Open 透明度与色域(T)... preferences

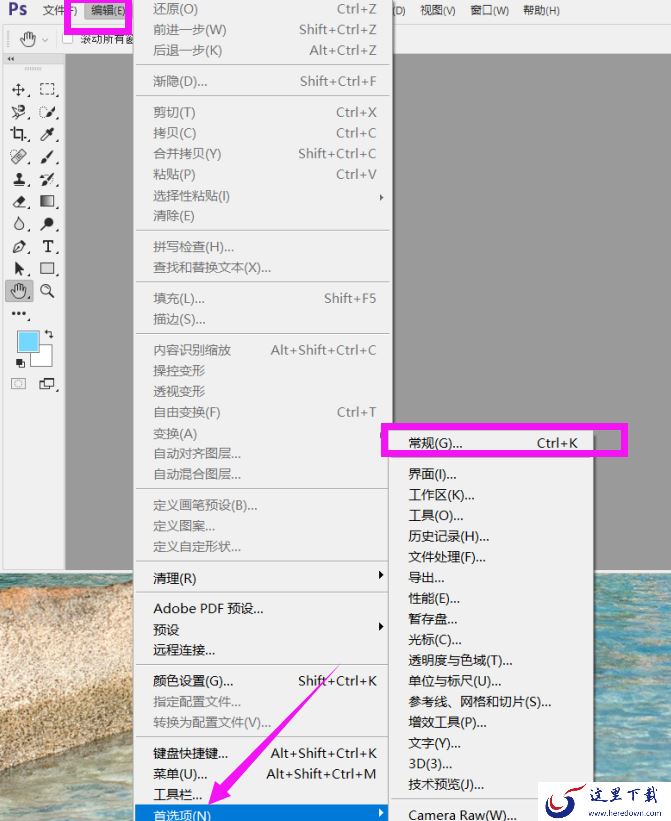(x=492, y=660)
